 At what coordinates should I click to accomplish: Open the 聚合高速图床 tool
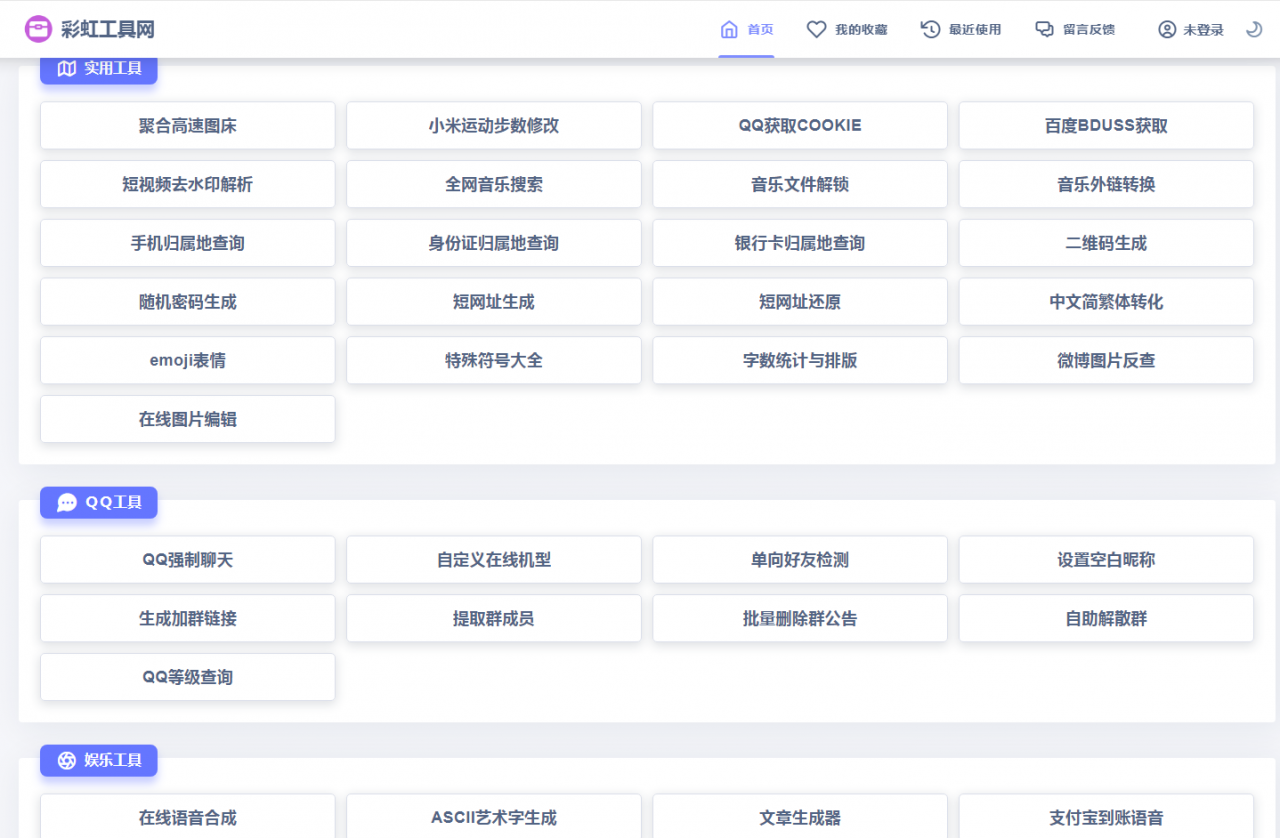(x=188, y=125)
